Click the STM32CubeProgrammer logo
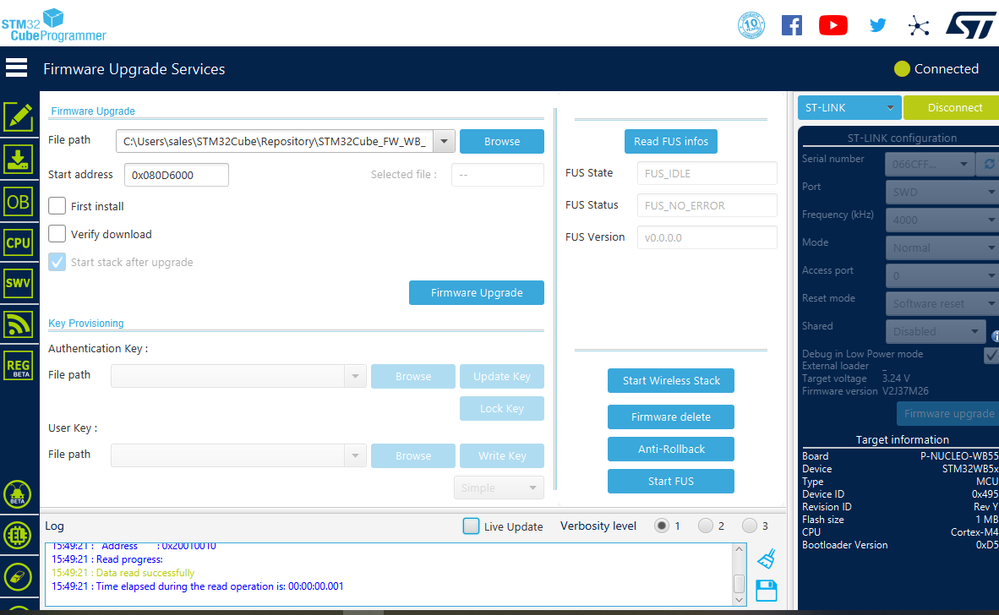This screenshot has height=615, width=999. [54, 25]
